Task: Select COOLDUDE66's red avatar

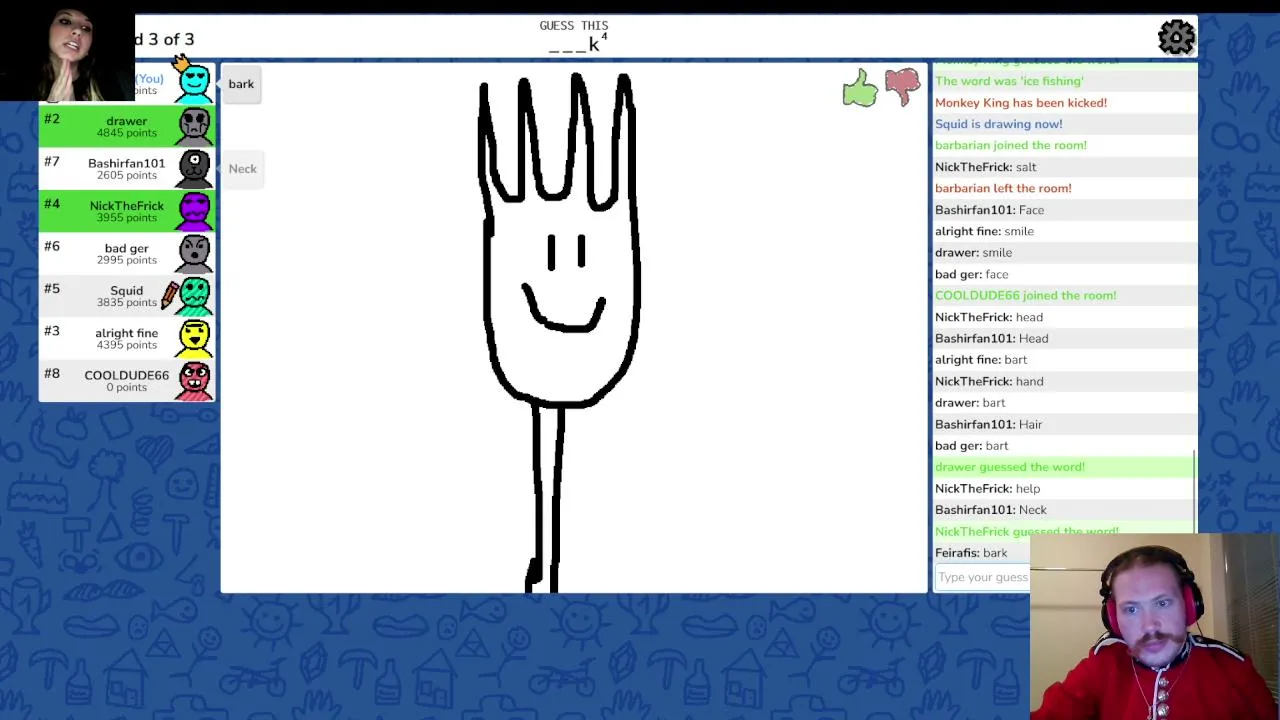Action: [x=194, y=381]
